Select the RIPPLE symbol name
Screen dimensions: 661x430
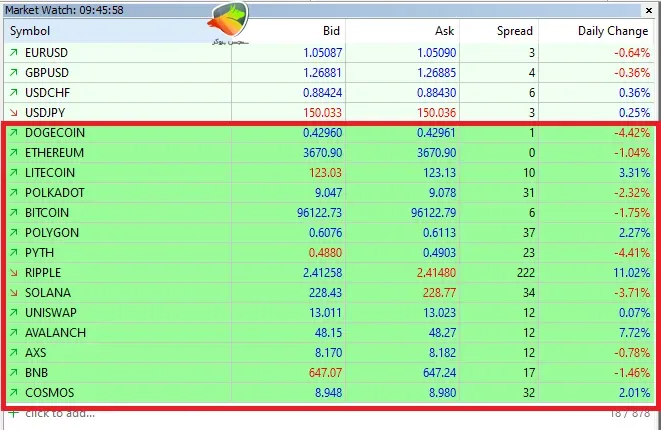[x=43, y=273]
